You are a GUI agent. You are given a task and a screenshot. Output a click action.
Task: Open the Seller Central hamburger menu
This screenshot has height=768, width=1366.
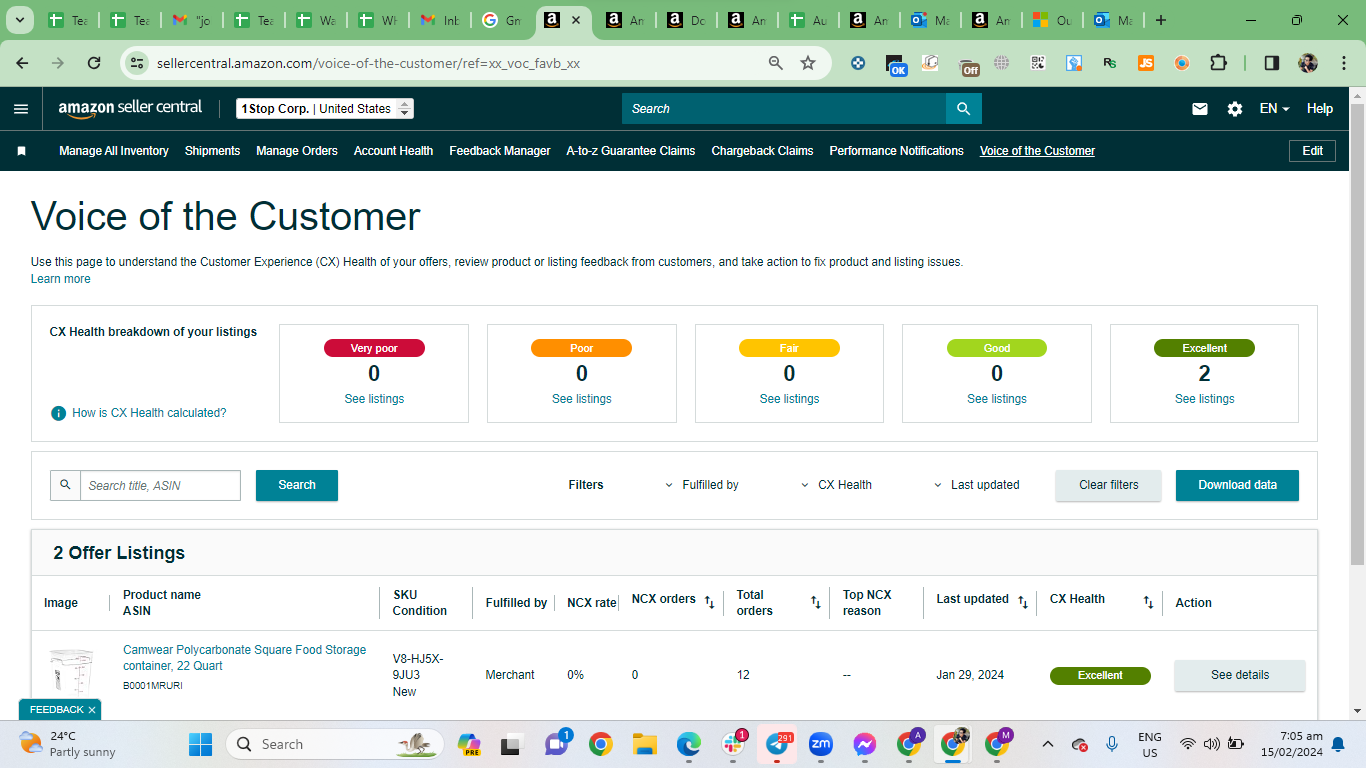21,109
